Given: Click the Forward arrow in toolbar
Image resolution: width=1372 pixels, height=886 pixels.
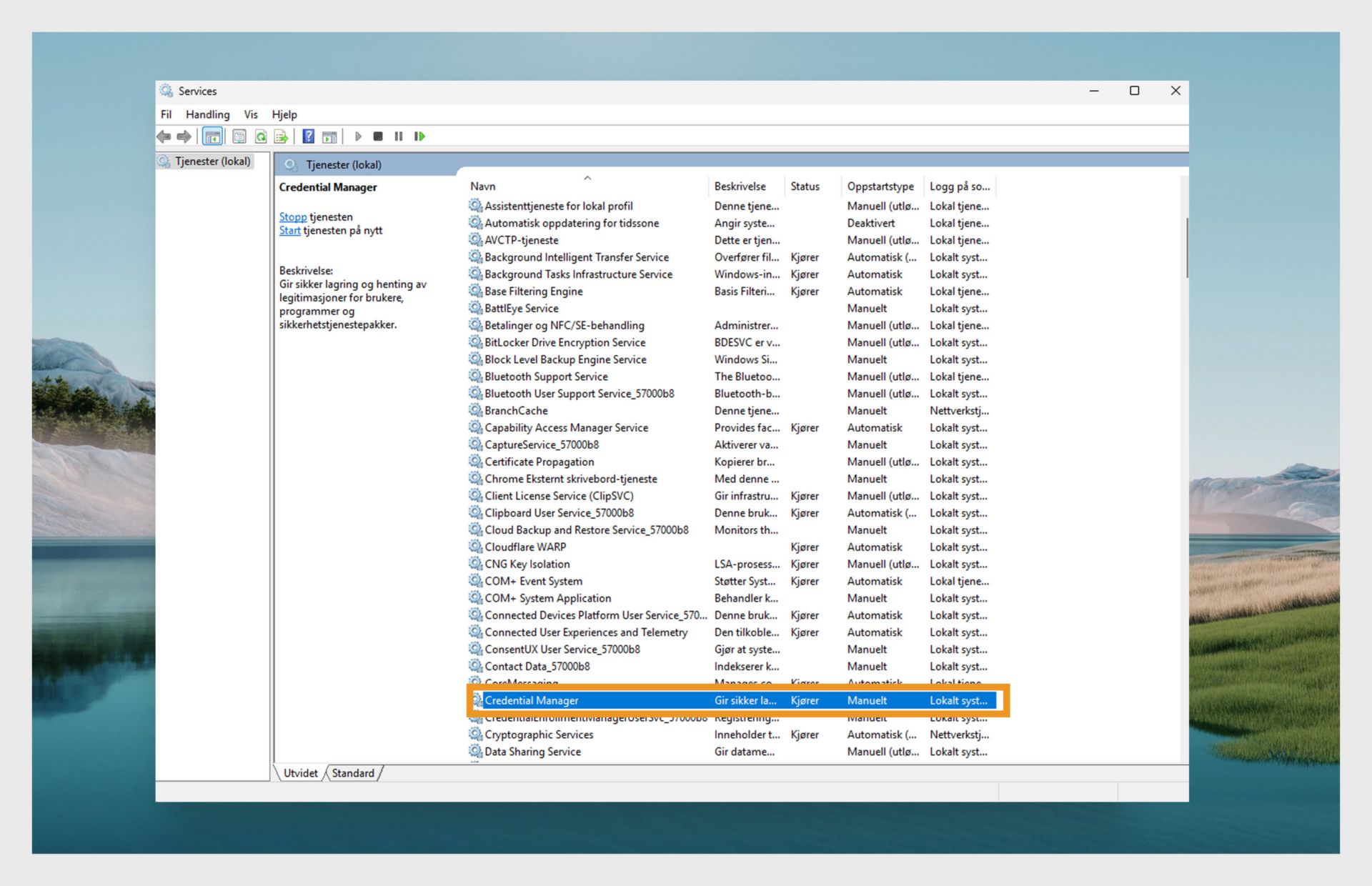Looking at the screenshot, I should [184, 136].
